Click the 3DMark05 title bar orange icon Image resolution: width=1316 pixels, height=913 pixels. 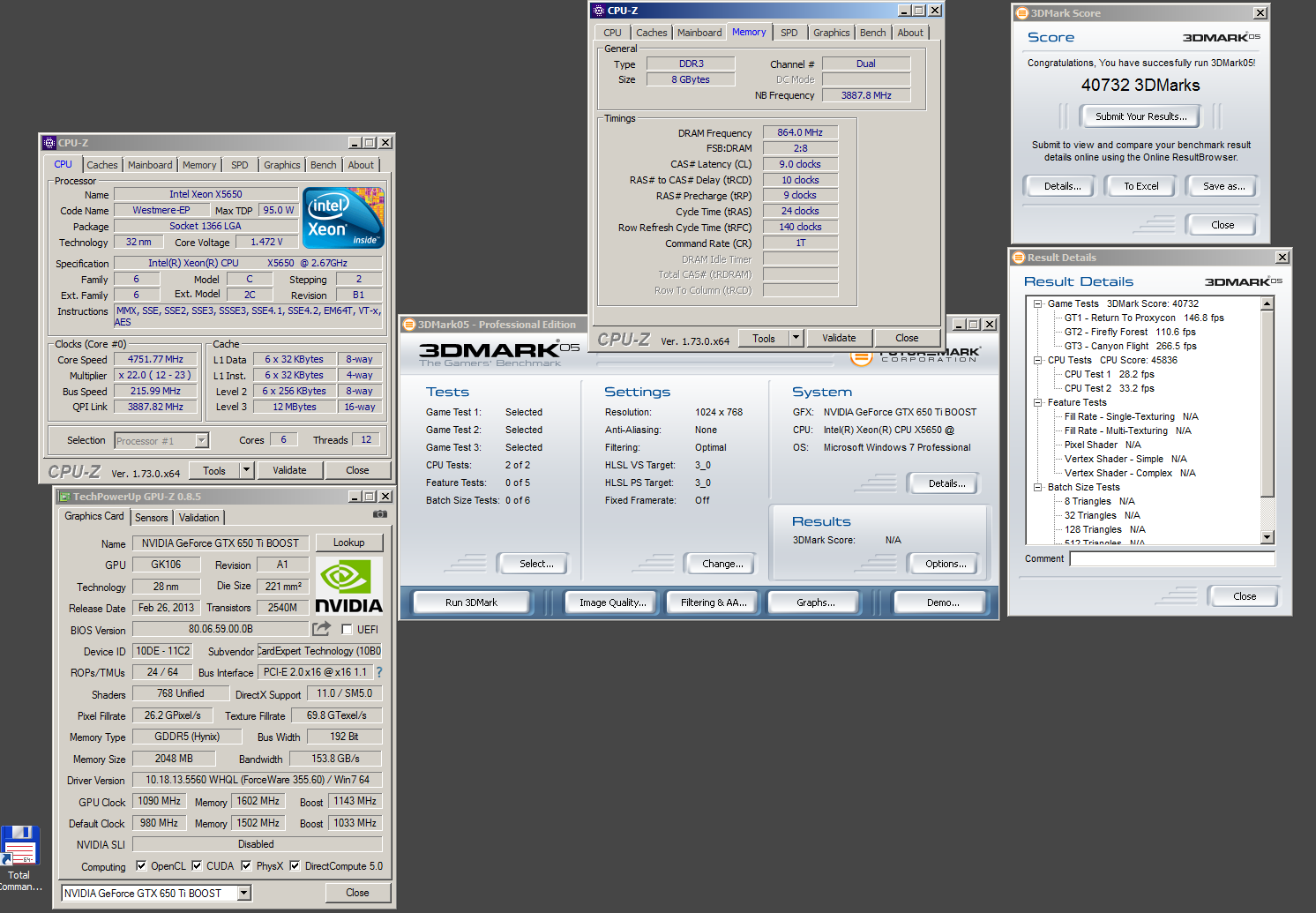[409, 325]
